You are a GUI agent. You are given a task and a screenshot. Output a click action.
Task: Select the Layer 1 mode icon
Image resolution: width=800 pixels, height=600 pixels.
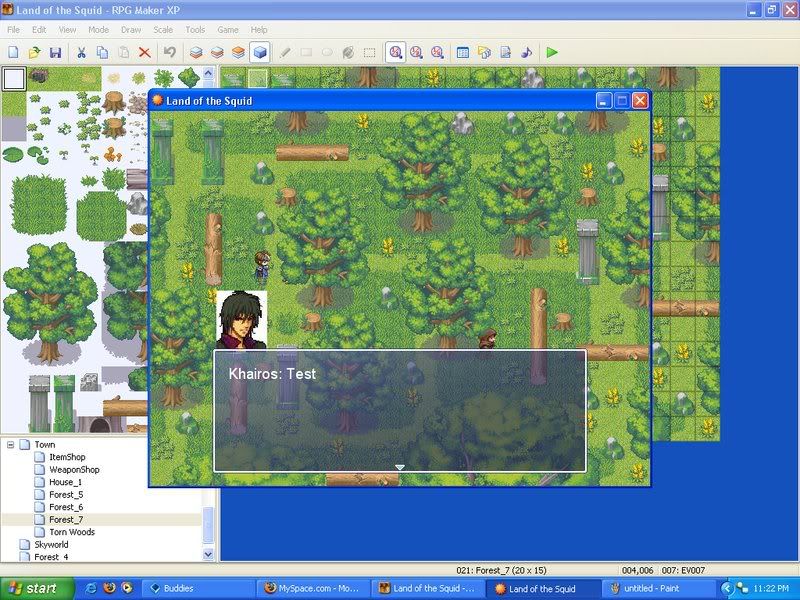coord(196,52)
